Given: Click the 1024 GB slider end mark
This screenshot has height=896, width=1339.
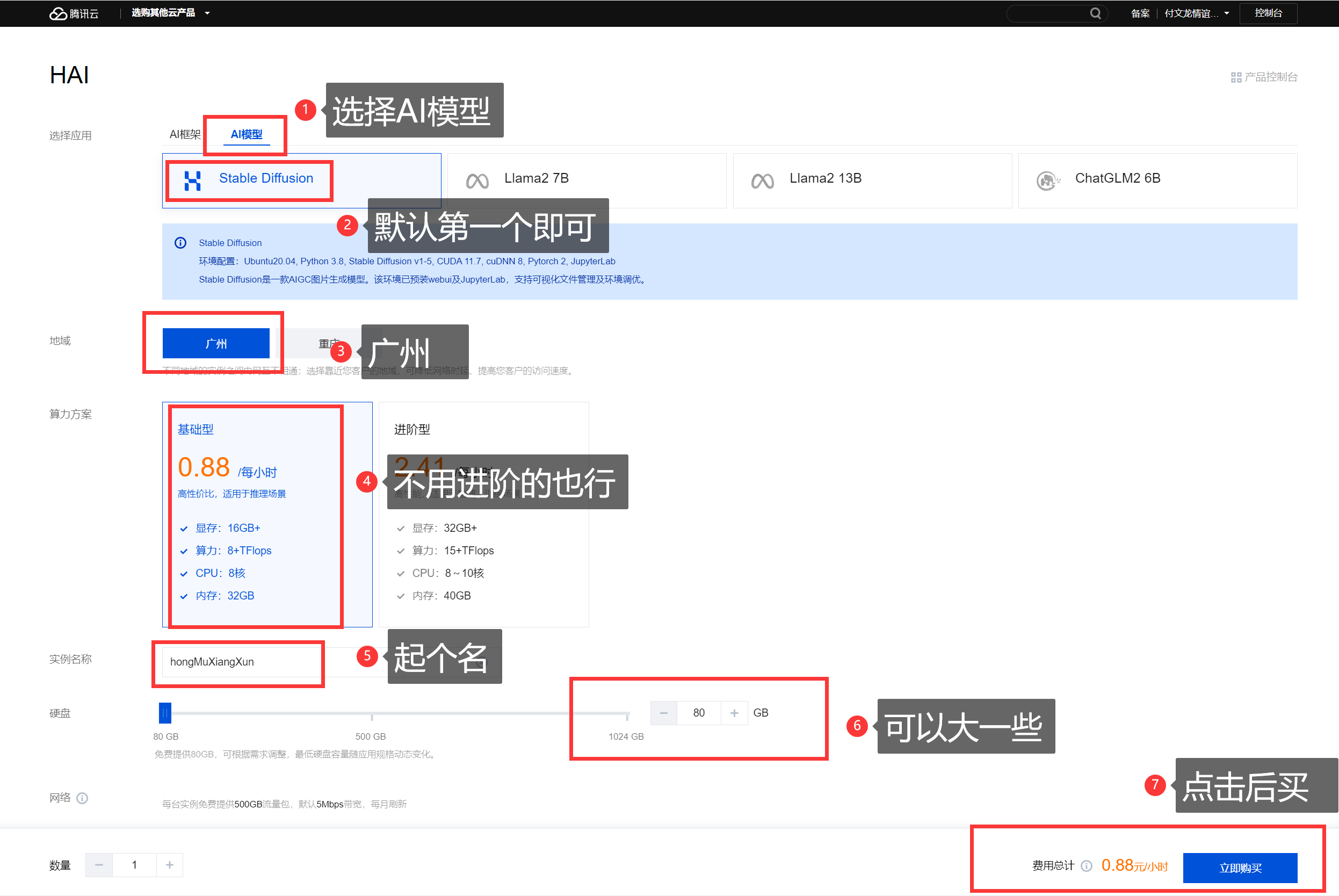Looking at the screenshot, I should (626, 736).
